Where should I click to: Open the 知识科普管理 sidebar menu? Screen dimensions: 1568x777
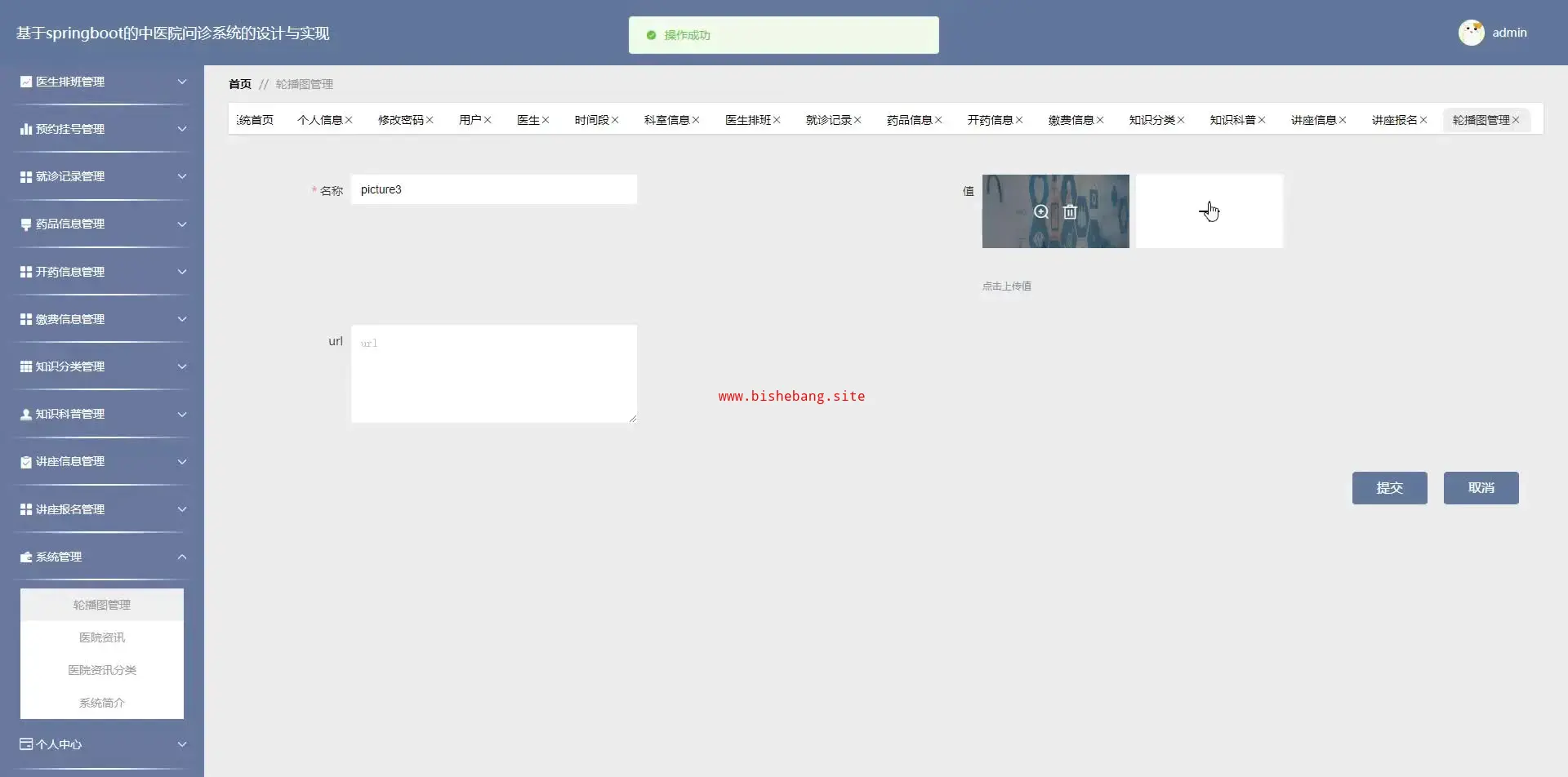(x=102, y=415)
